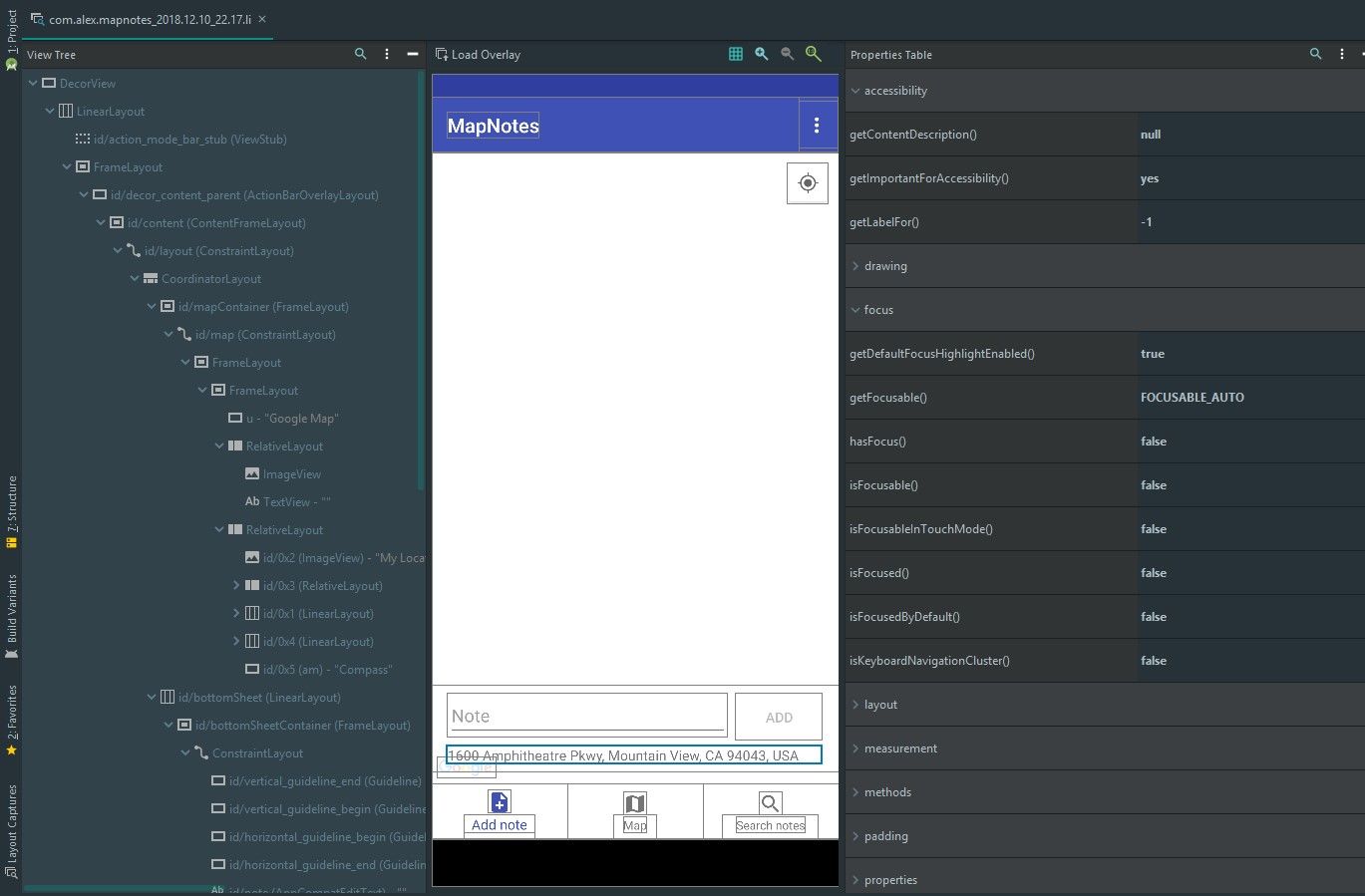The image size is (1365, 896).
Task: Expand the layout properties section
Action: pyautogui.click(x=855, y=705)
